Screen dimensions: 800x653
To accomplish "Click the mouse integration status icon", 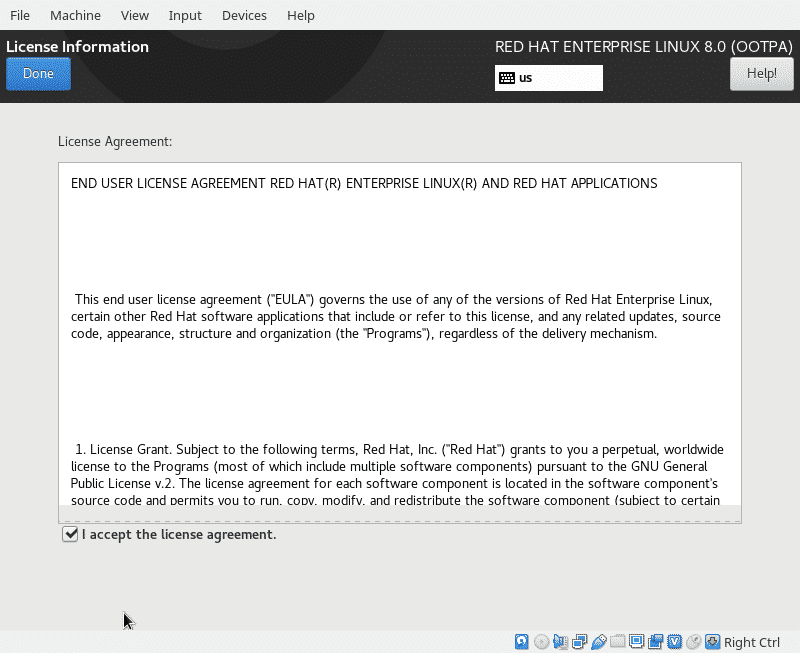I will (694, 641).
